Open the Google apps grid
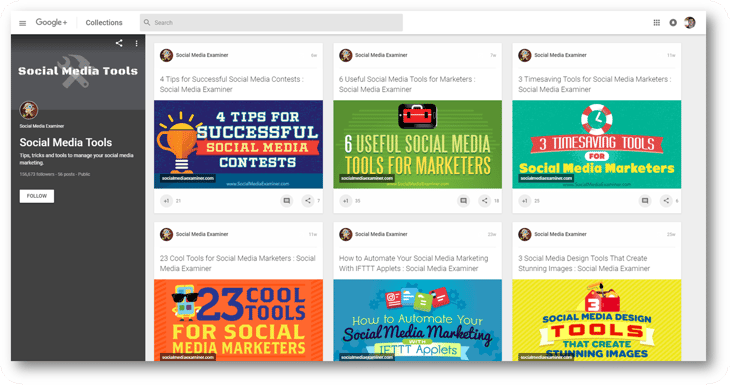 656,22
